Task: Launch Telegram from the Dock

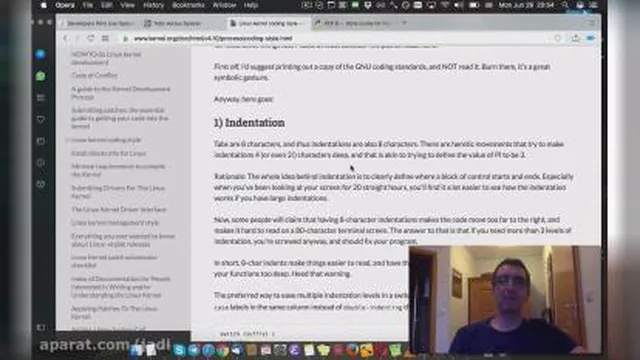Action: click(193, 350)
